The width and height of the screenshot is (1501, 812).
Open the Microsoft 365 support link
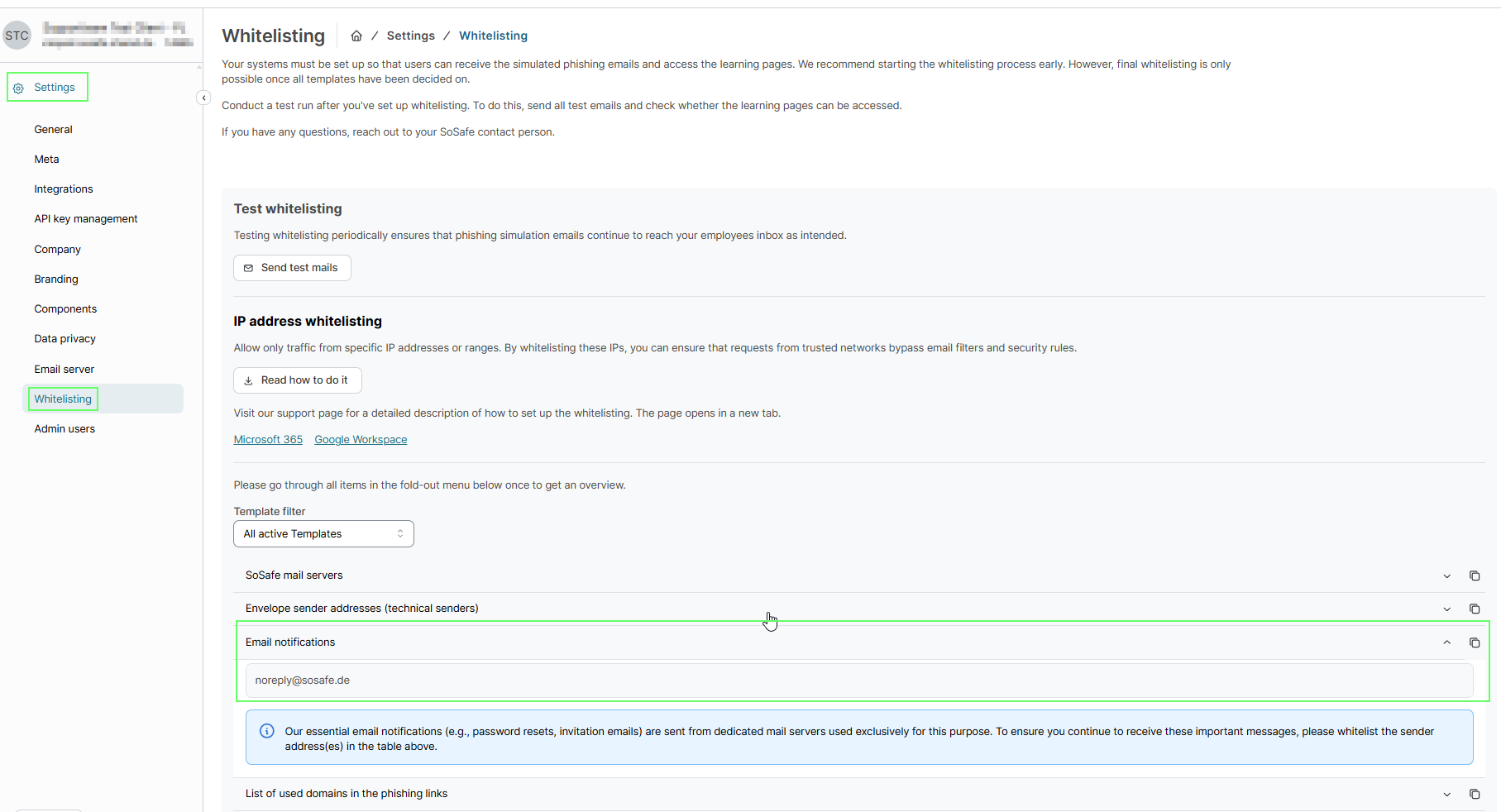pyautogui.click(x=268, y=440)
